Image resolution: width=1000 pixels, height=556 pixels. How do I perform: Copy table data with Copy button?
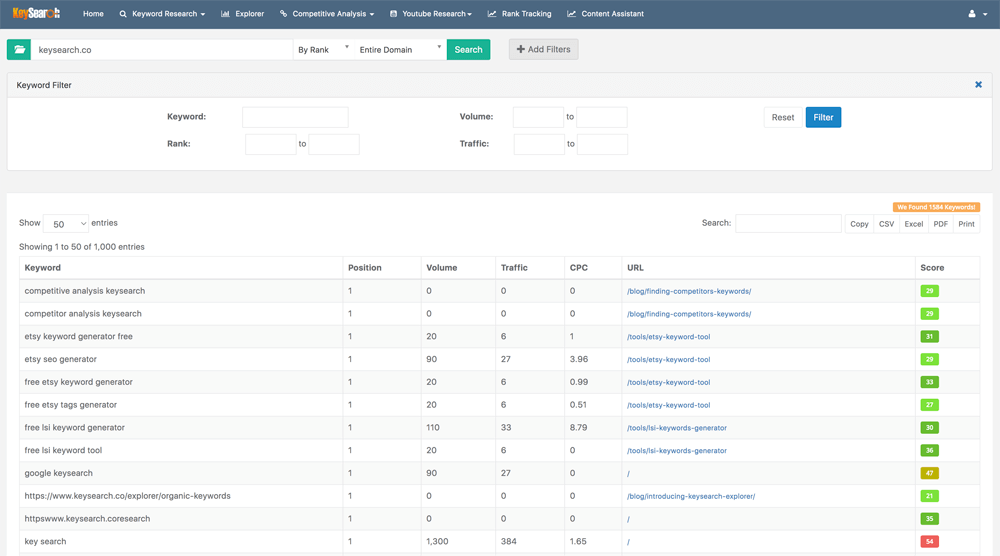[x=859, y=224]
